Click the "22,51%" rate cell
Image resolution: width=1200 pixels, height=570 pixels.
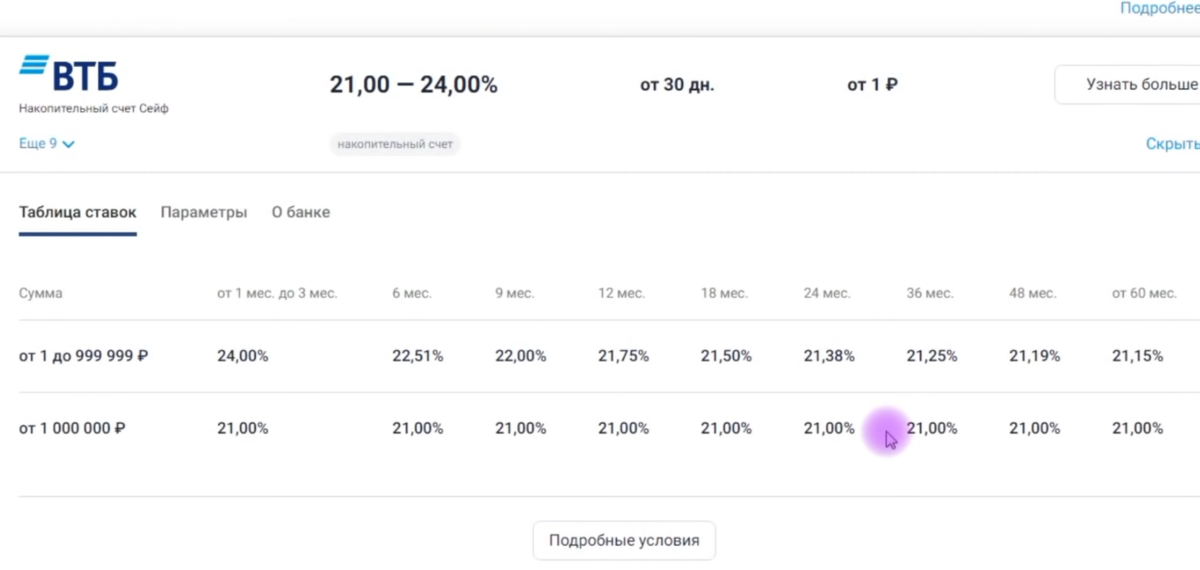(x=418, y=356)
